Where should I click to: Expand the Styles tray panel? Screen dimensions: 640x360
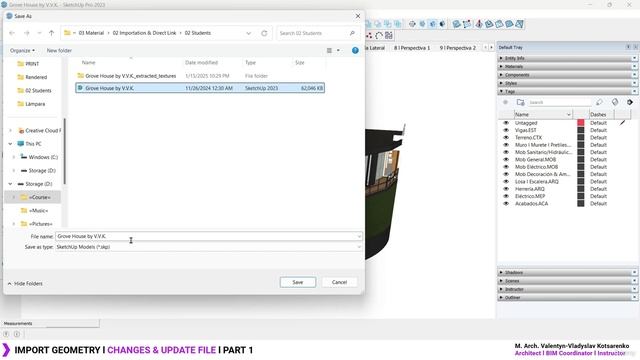(567, 83)
